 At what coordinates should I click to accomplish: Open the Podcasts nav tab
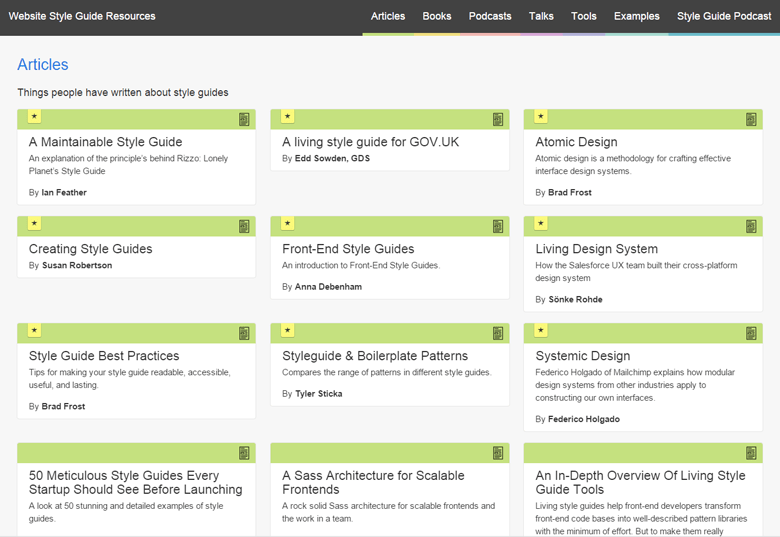point(490,16)
